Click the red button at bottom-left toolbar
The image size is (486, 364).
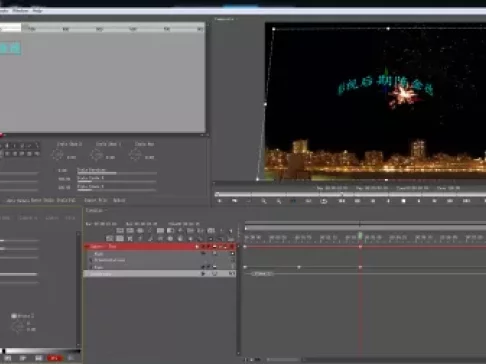pos(54,358)
